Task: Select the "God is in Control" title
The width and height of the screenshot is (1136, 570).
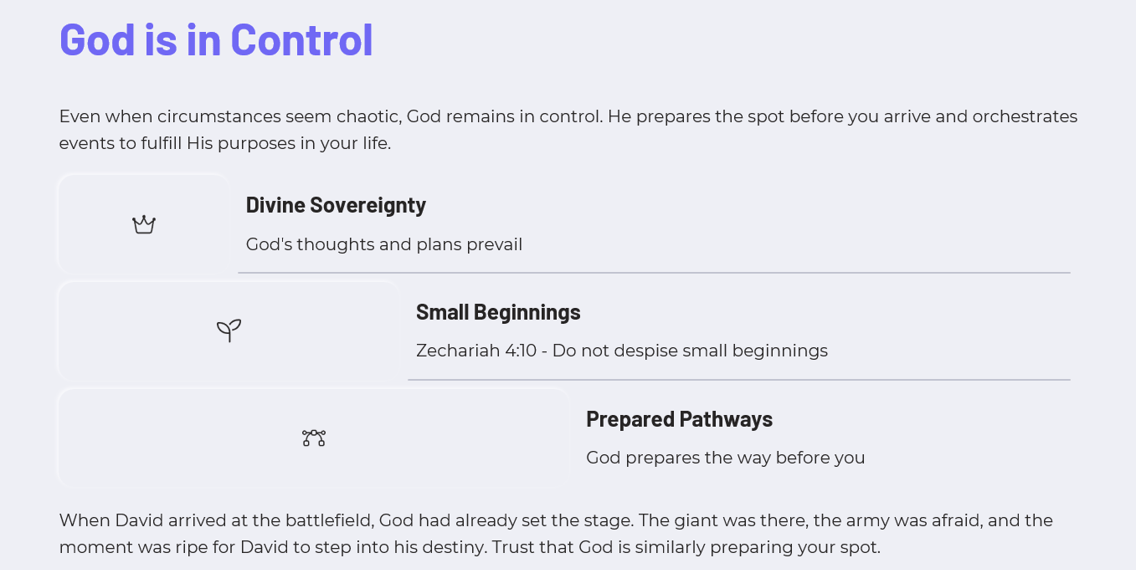Action: (x=216, y=39)
